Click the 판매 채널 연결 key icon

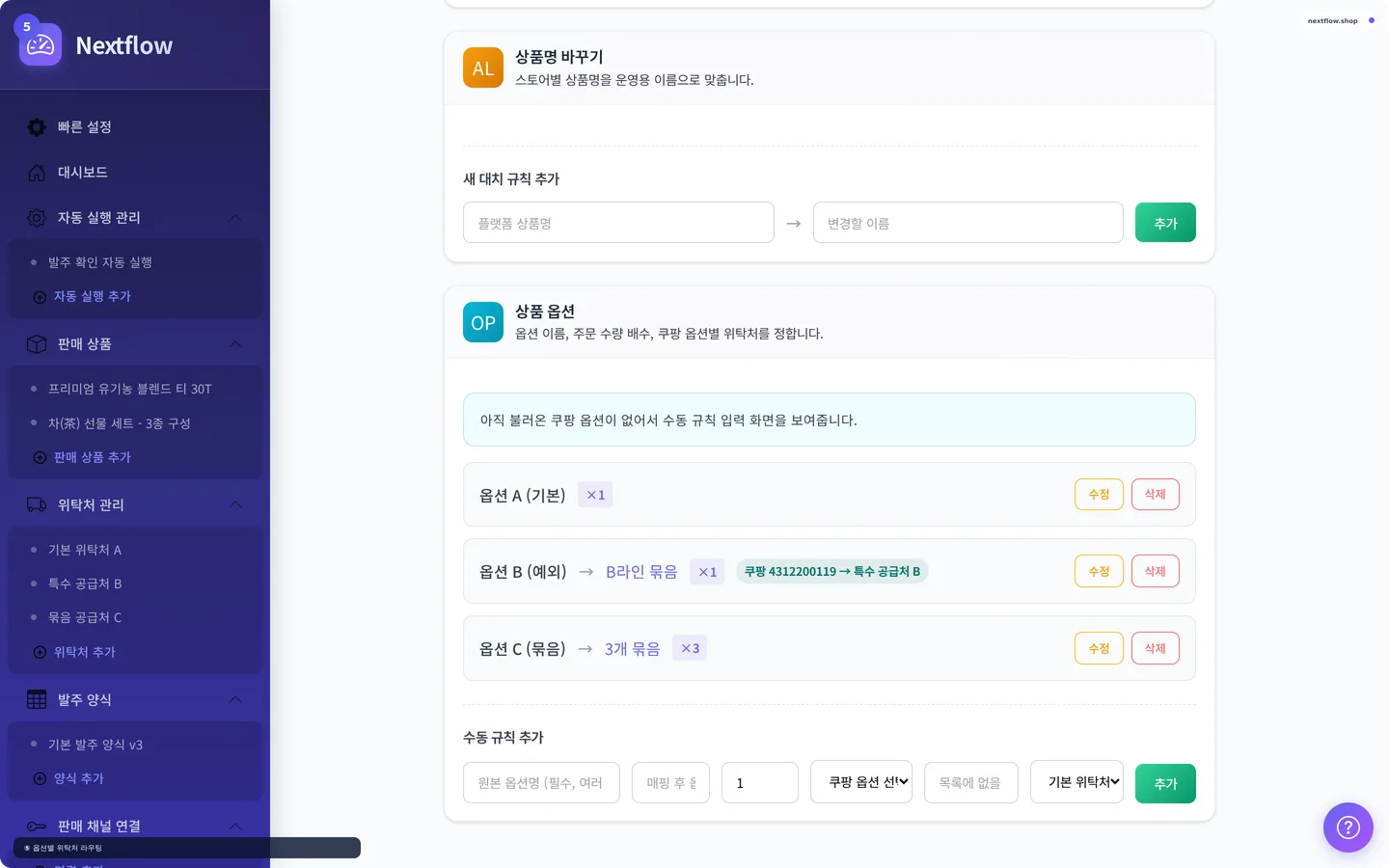click(x=36, y=827)
